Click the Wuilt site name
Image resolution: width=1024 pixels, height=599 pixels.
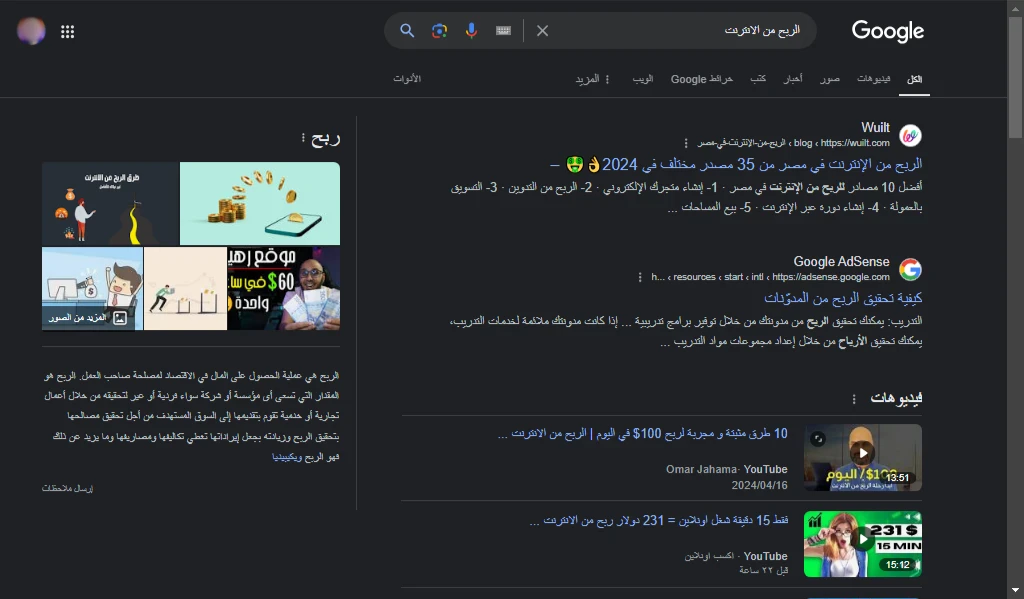[875, 127]
